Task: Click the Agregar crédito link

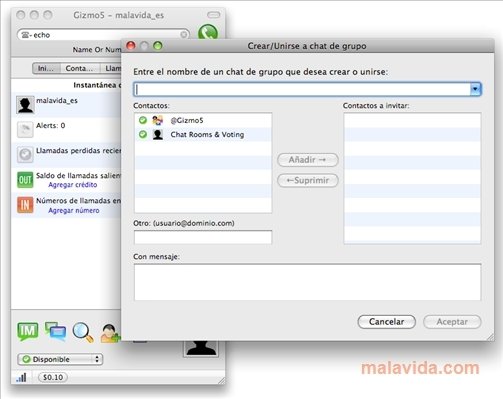Action: (73, 185)
